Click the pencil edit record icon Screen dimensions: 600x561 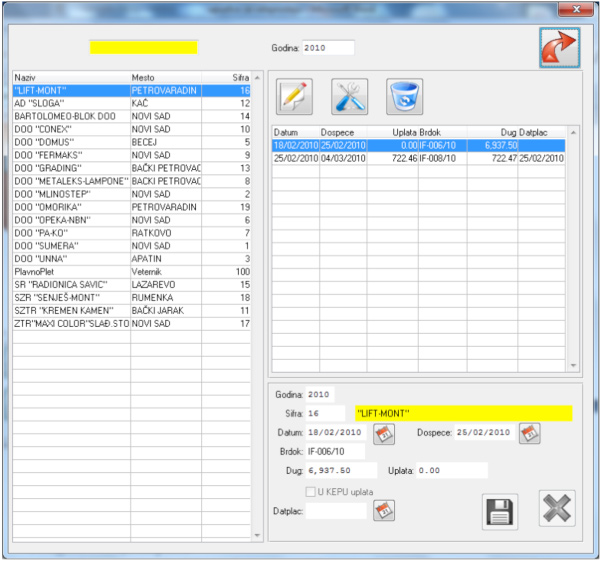tap(297, 97)
